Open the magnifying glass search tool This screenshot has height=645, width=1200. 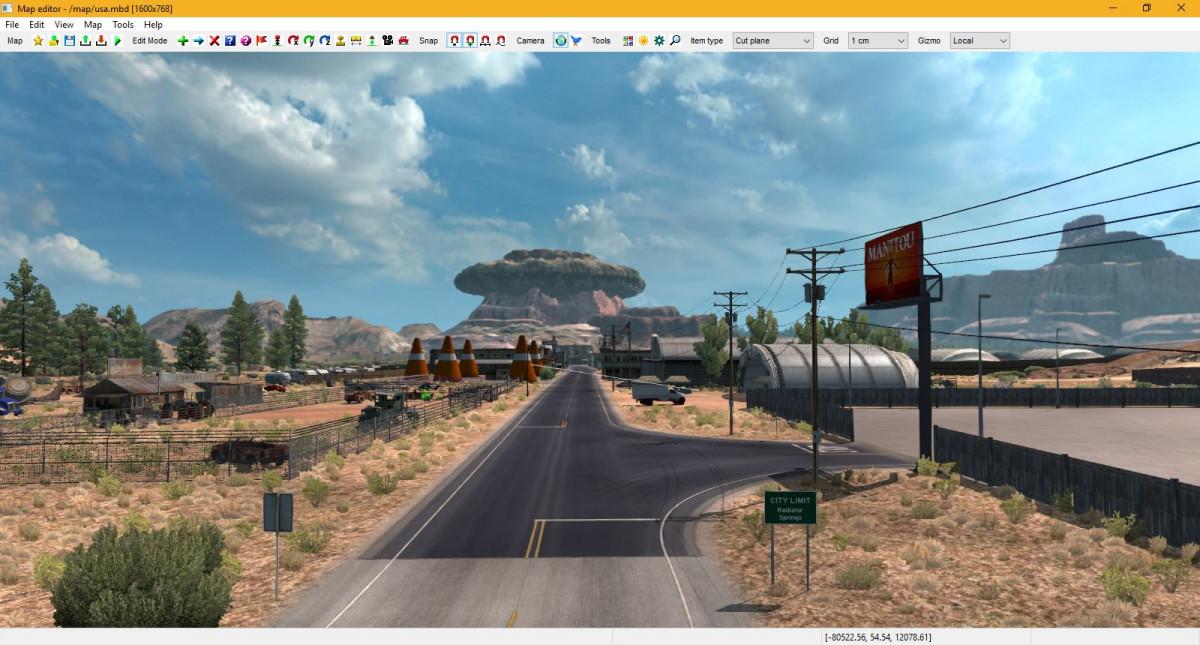coord(675,41)
